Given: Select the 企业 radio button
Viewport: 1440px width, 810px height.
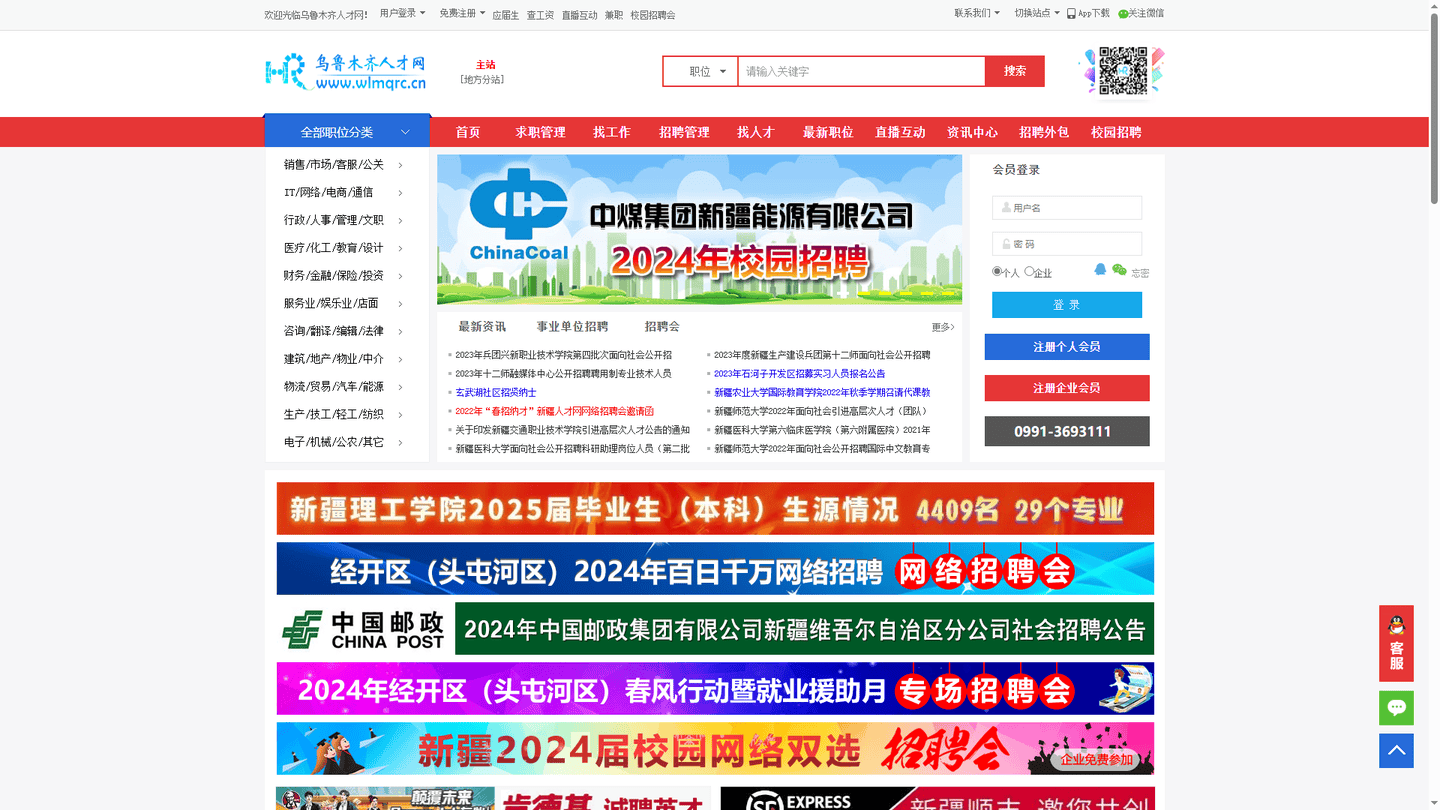Looking at the screenshot, I should (x=1029, y=271).
